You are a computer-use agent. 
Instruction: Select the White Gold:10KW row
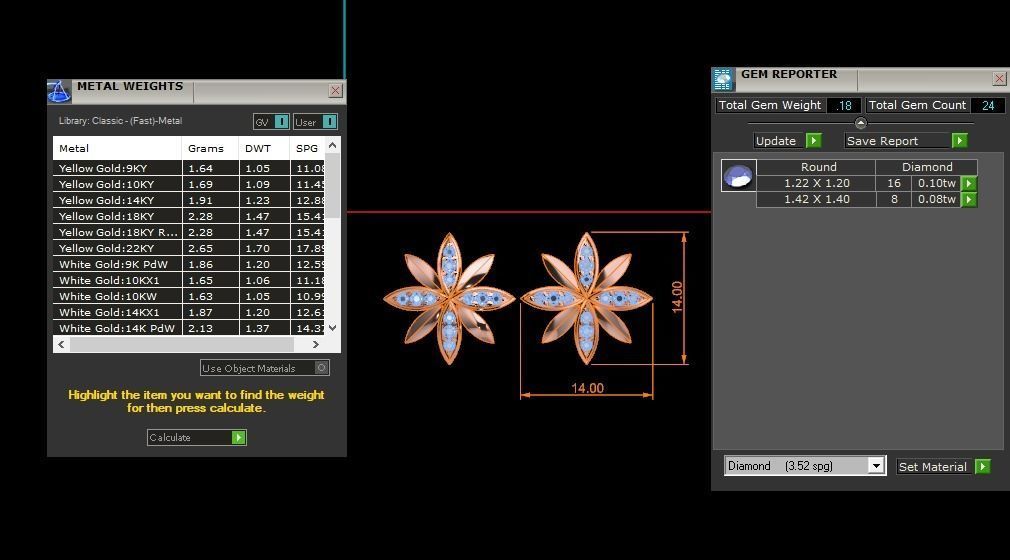point(189,296)
